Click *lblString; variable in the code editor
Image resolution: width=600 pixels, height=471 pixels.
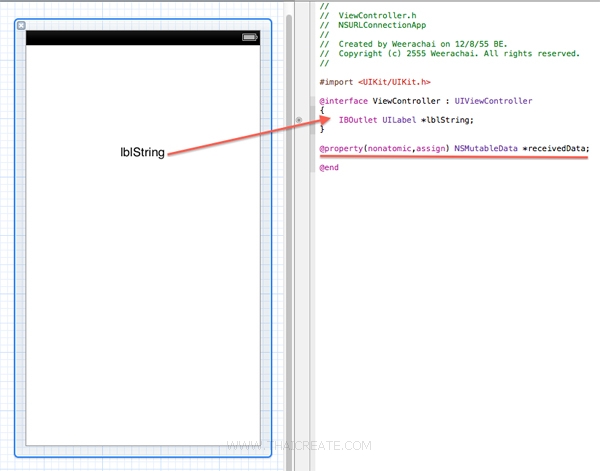(447, 120)
